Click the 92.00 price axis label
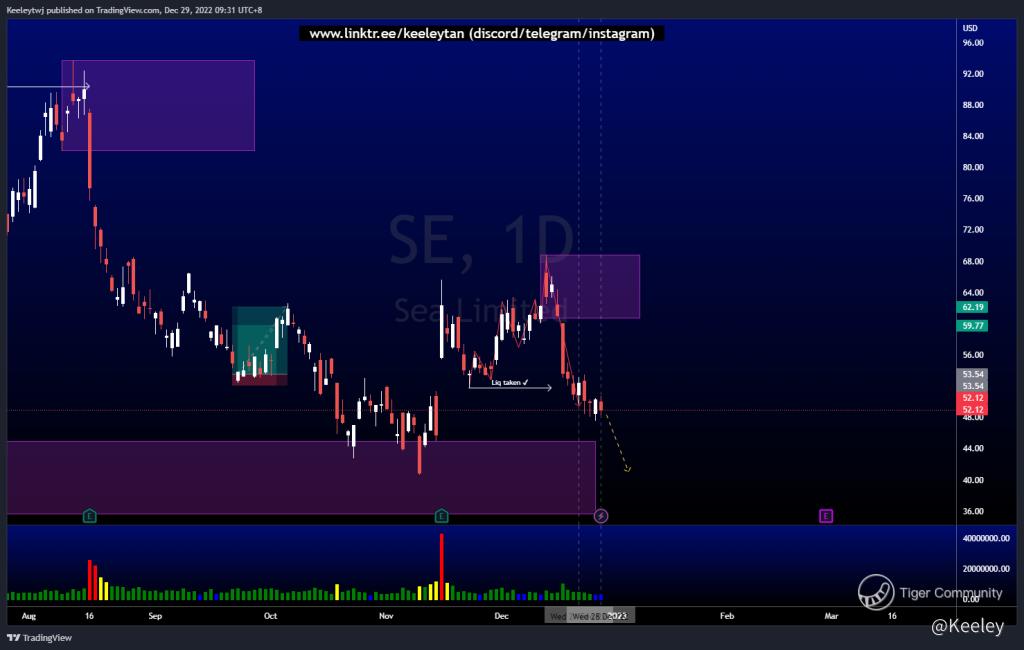This screenshot has height=650, width=1024. pos(972,74)
